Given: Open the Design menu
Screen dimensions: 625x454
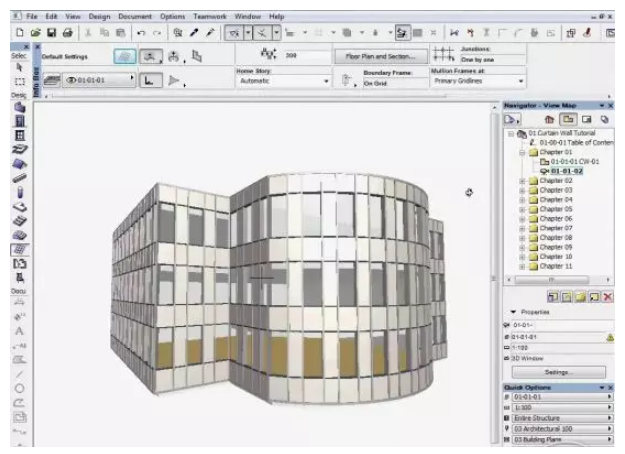Looking at the screenshot, I should coord(99,16).
